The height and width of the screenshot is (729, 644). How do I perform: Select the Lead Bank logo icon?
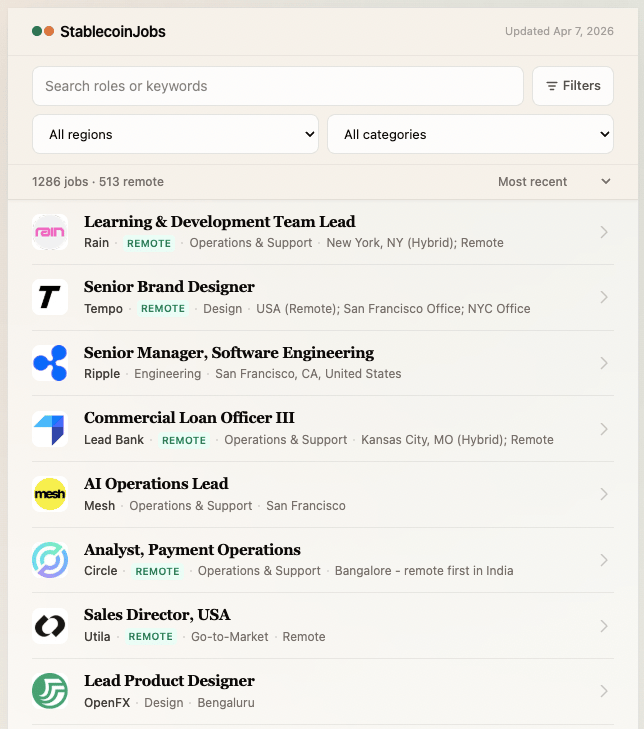coord(50,429)
